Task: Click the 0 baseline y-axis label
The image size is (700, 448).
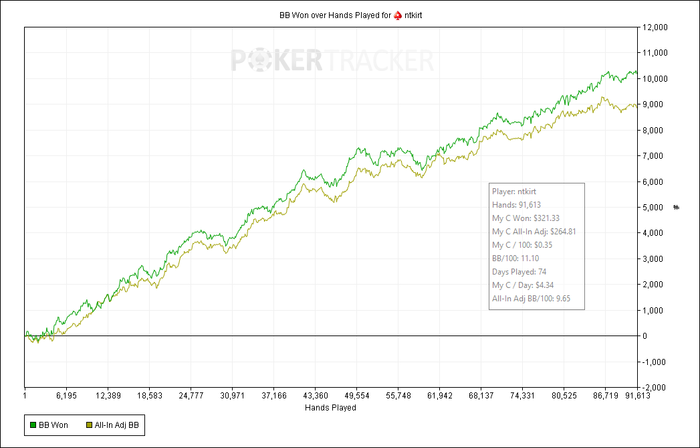Action: [x=645, y=336]
